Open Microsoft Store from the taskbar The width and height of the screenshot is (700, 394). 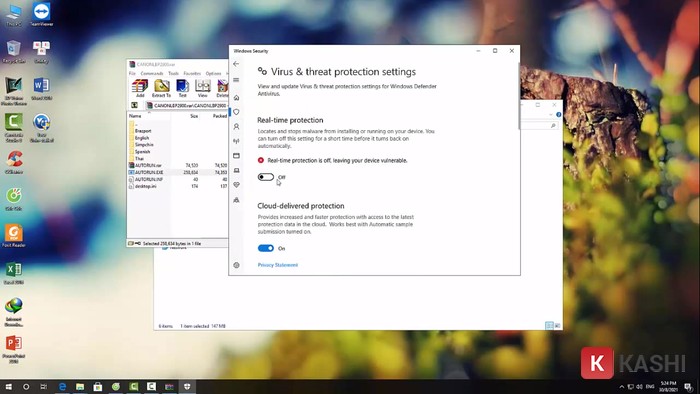[98, 386]
